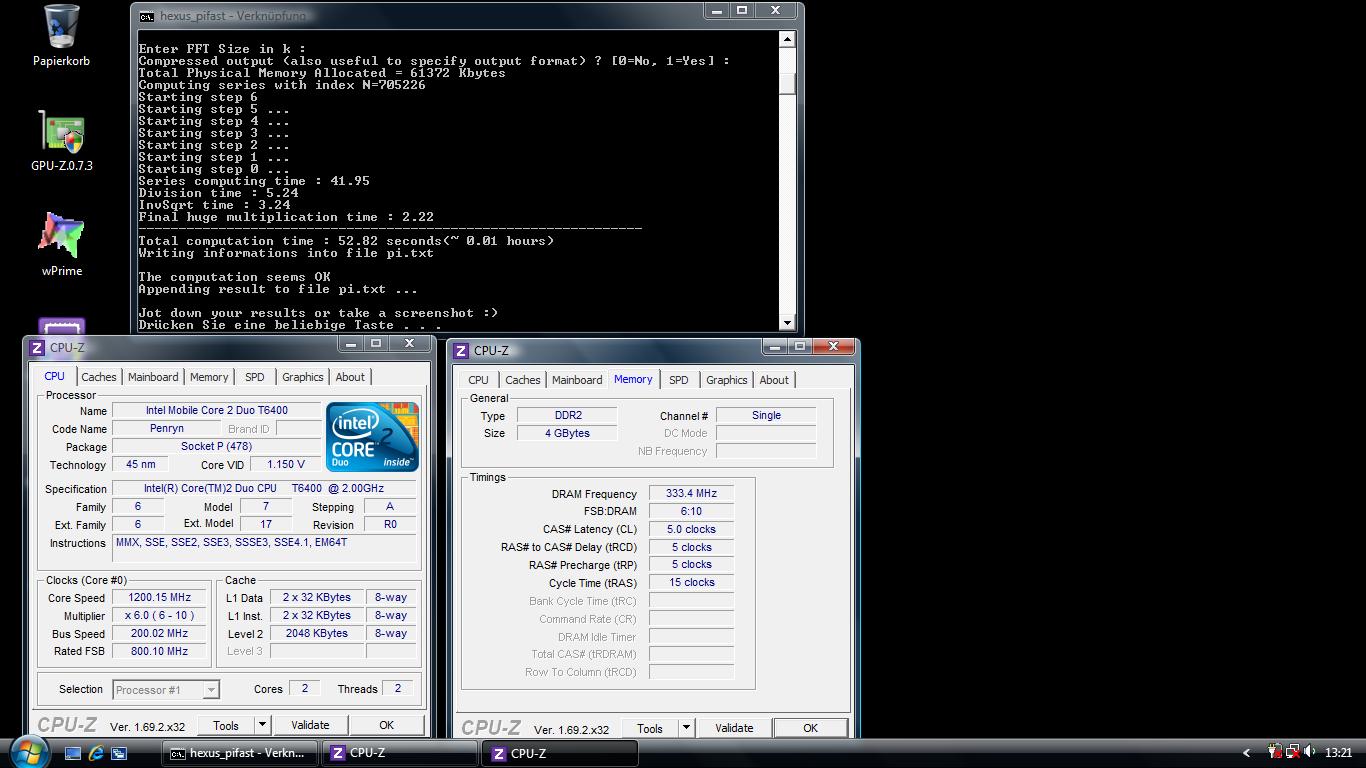Click DRAM Frequency value 333.4 MHz
This screenshot has height=768, width=1366.
point(691,493)
